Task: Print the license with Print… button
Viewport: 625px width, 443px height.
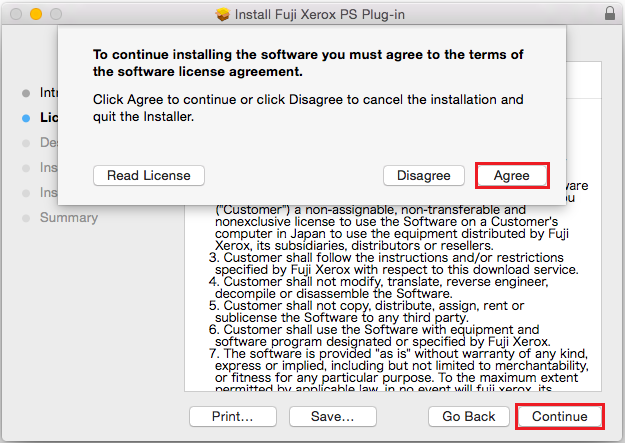Action: point(233,416)
